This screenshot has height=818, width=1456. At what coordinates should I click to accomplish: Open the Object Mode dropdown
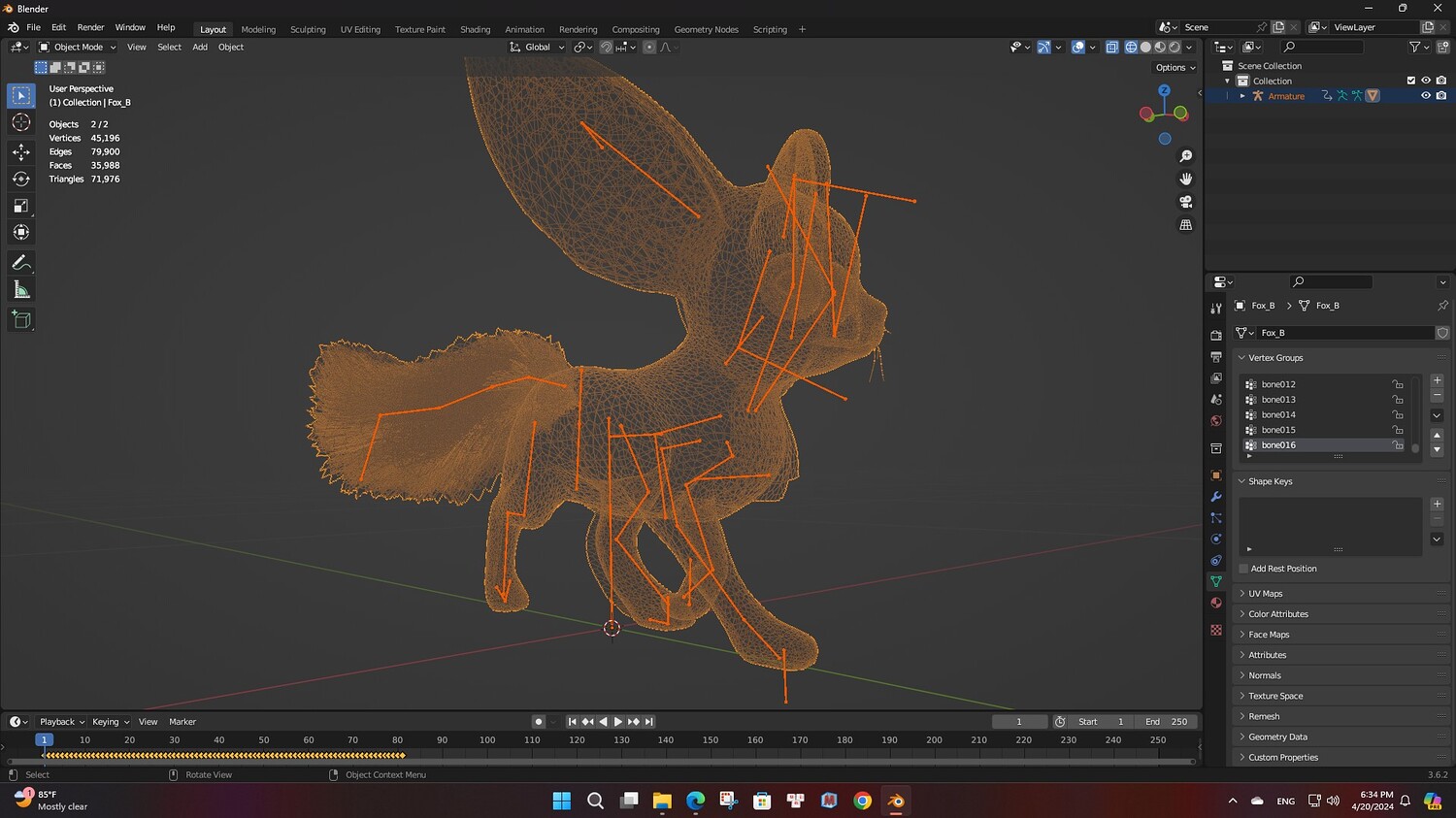coord(77,47)
